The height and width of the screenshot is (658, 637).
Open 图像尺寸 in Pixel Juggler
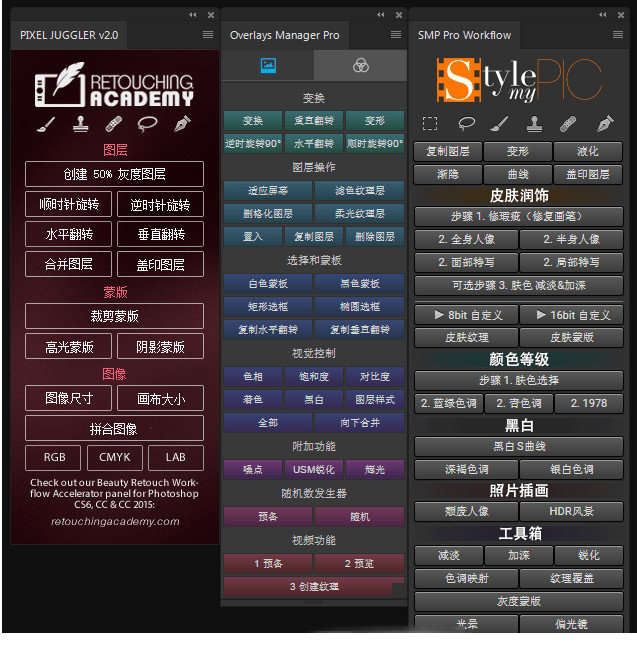(68, 398)
